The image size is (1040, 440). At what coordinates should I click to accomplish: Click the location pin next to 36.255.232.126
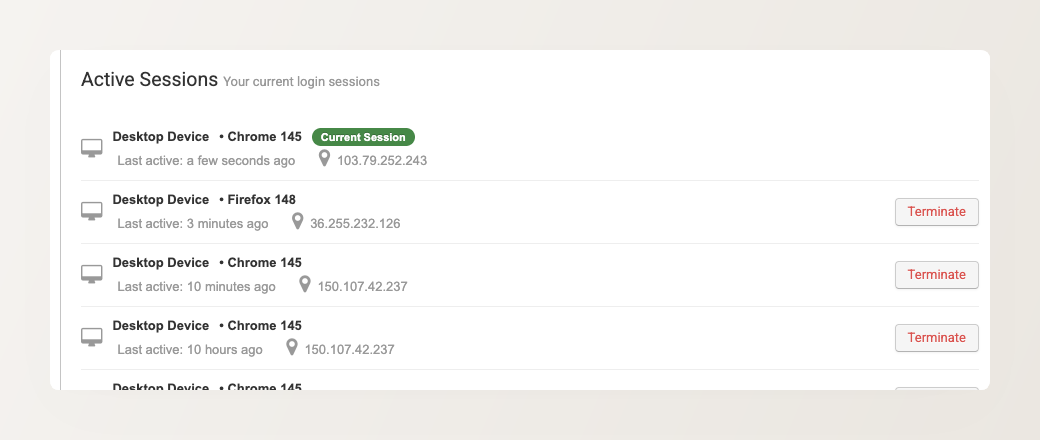[297, 222]
